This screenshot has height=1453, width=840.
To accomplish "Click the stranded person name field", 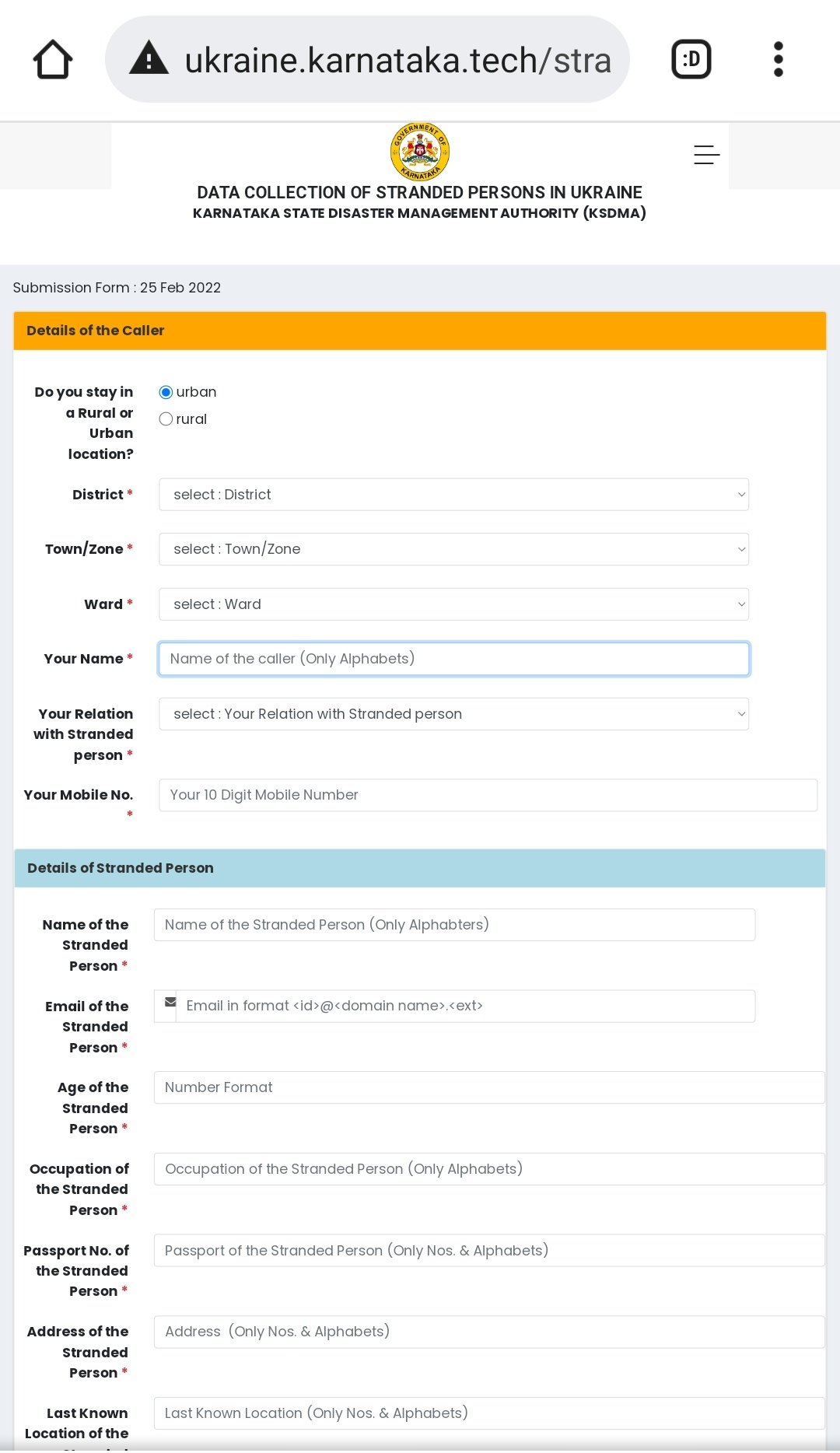I will coord(454,925).
